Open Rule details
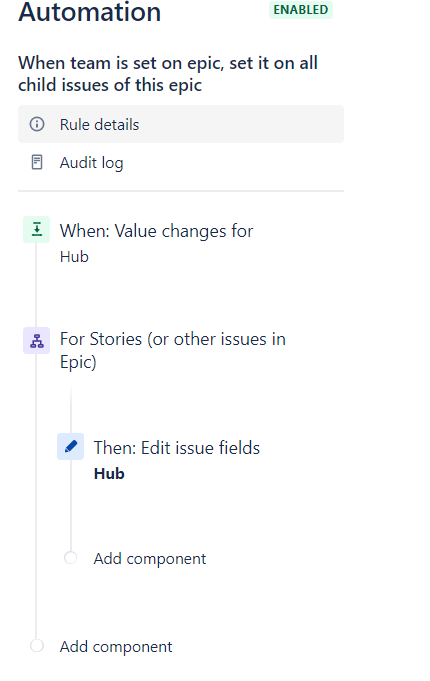Screen dimensions: 430x681 click(x=181, y=124)
